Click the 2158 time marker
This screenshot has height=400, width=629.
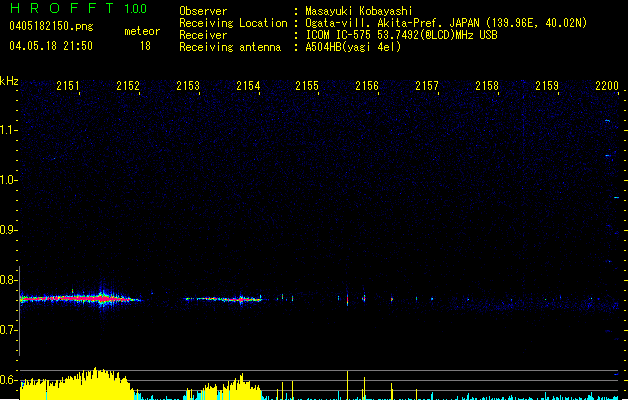487,86
